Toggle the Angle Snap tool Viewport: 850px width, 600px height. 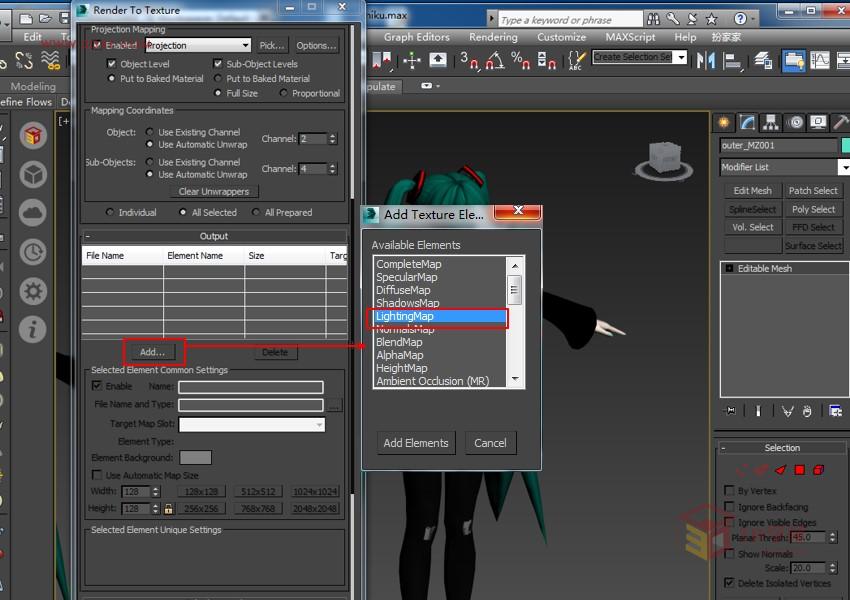[x=494, y=60]
